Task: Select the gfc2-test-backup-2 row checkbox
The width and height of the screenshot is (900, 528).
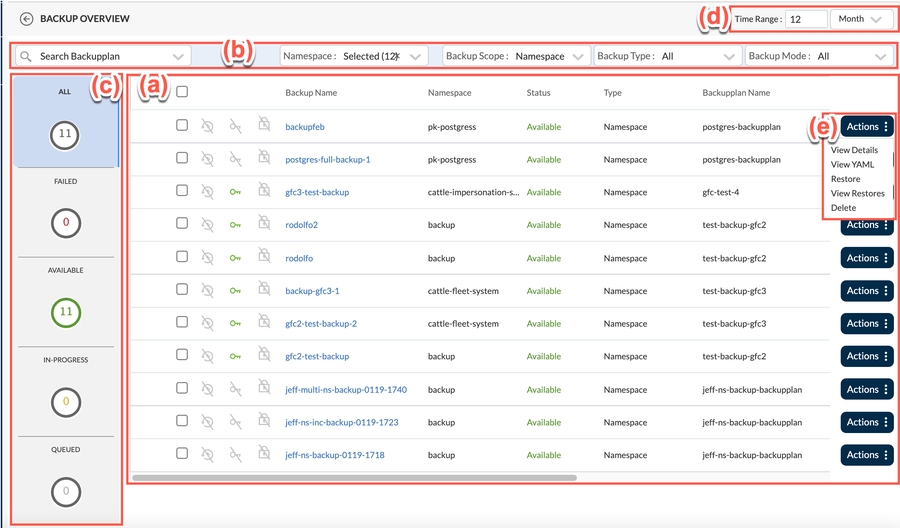Action: pos(182,323)
